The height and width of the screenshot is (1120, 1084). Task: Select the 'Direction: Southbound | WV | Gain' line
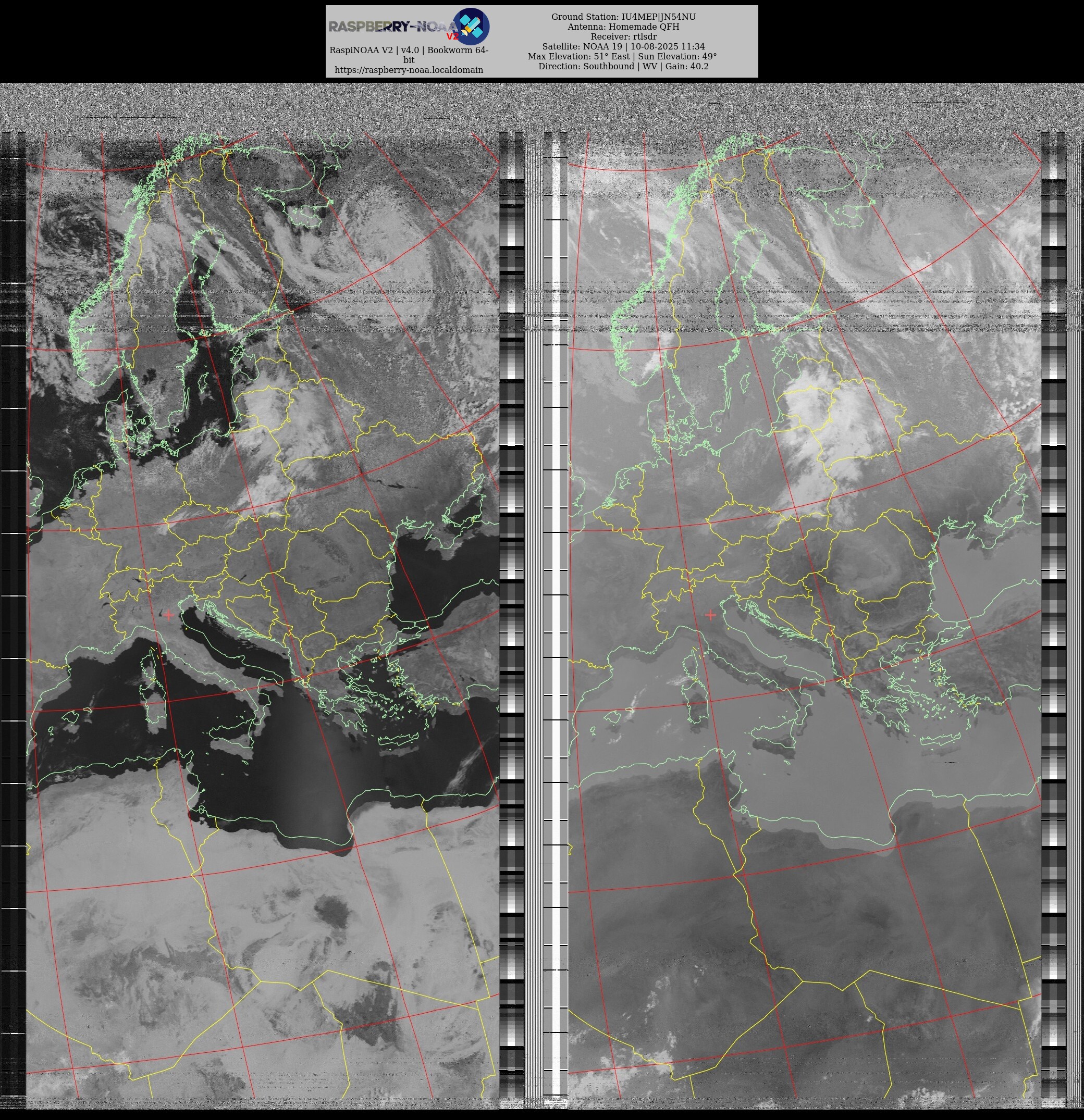(623, 66)
